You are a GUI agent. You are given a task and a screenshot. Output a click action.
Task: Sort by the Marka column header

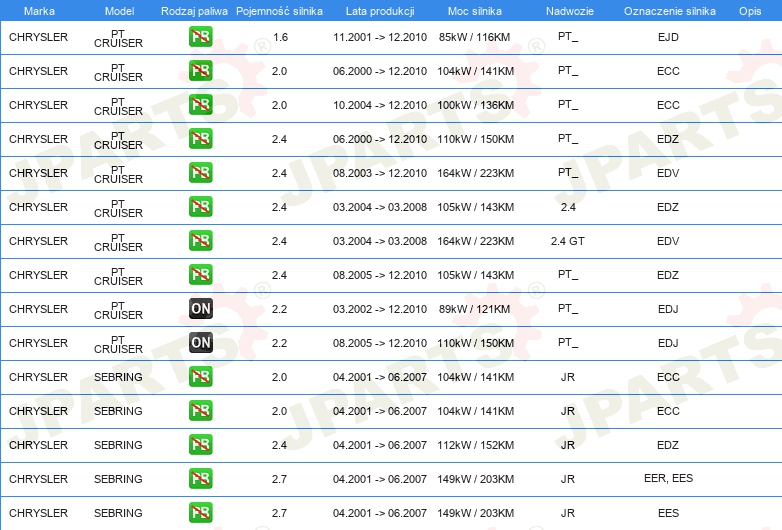[x=38, y=10]
